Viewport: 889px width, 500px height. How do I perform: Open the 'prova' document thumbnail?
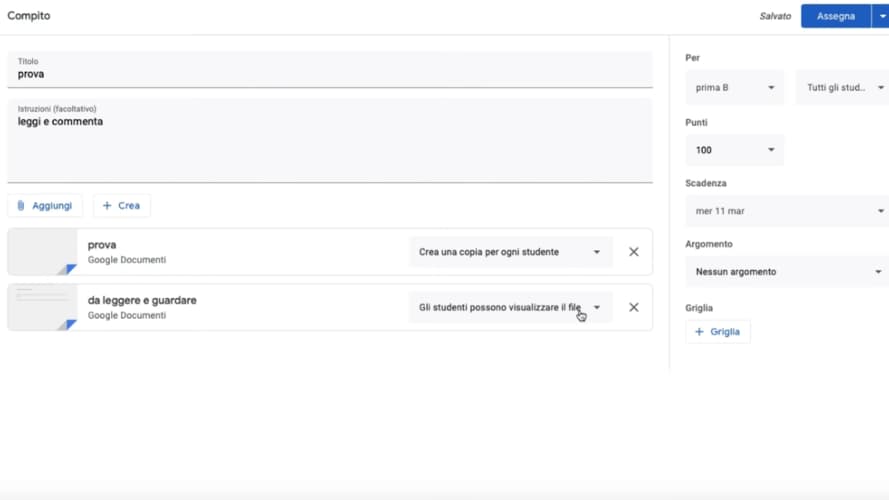tap(42, 252)
